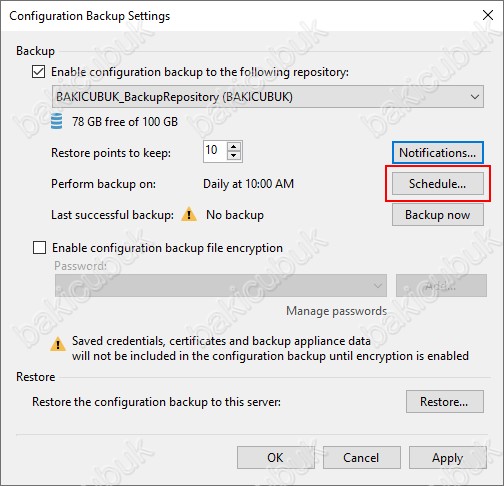504x486 pixels.
Task: Open the backup repository dropdown
Action: point(268,97)
